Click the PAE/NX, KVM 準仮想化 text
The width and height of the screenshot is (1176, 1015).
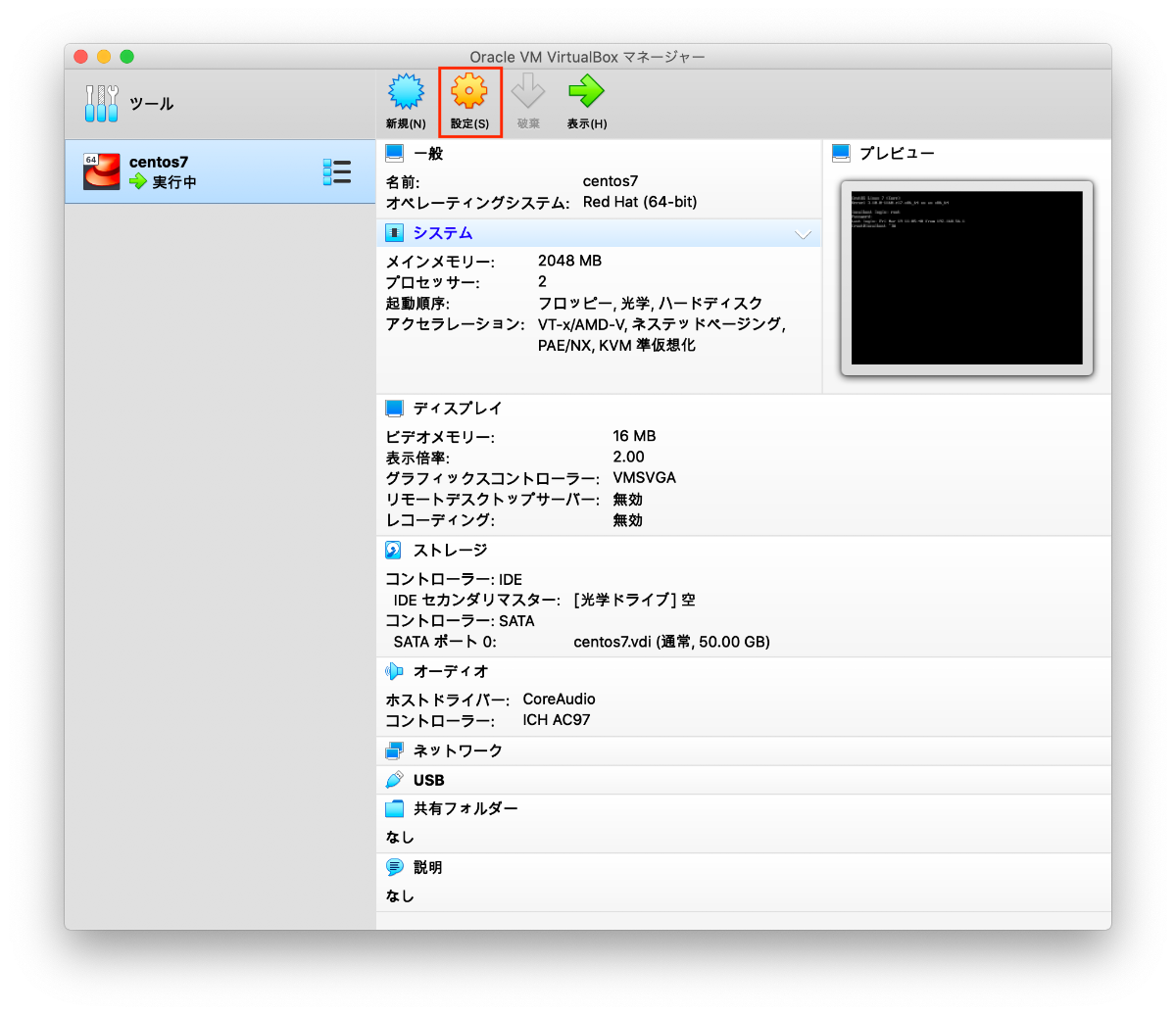(x=616, y=346)
